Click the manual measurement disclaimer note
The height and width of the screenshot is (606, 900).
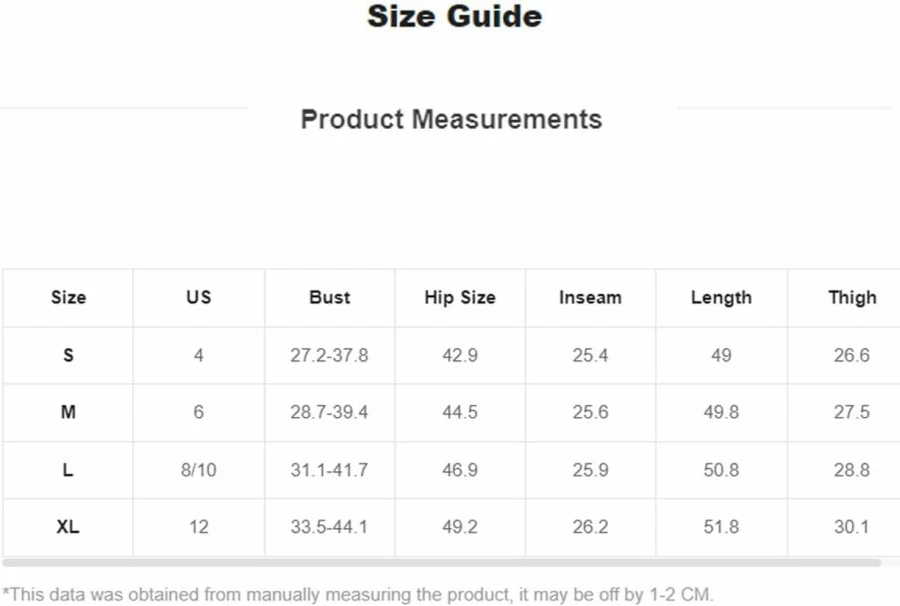pos(358,595)
